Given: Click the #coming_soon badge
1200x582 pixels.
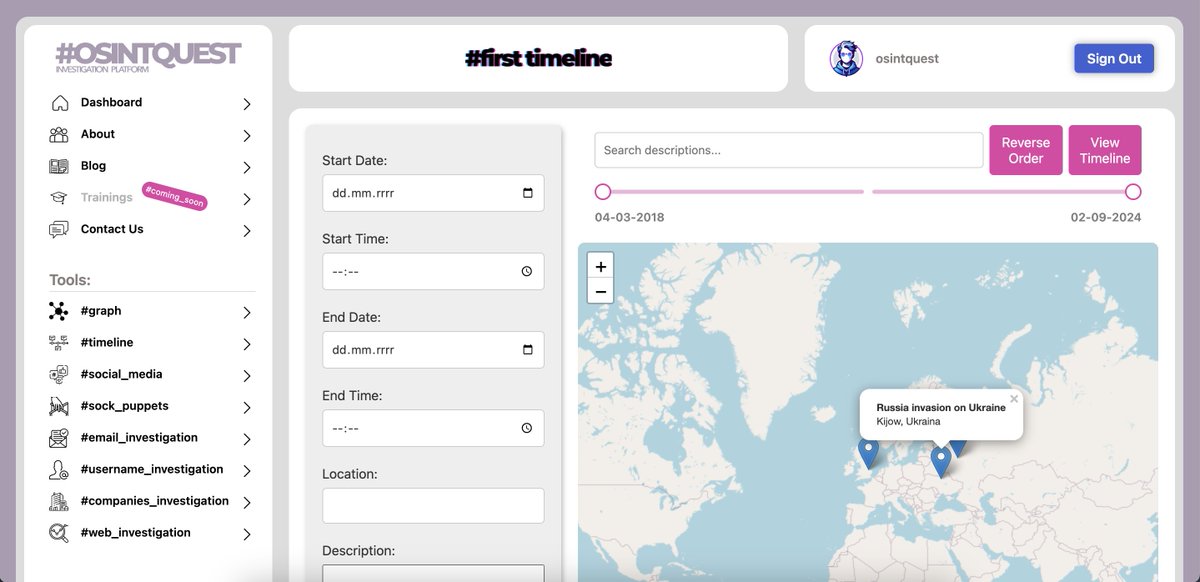Looking at the screenshot, I should click(174, 196).
